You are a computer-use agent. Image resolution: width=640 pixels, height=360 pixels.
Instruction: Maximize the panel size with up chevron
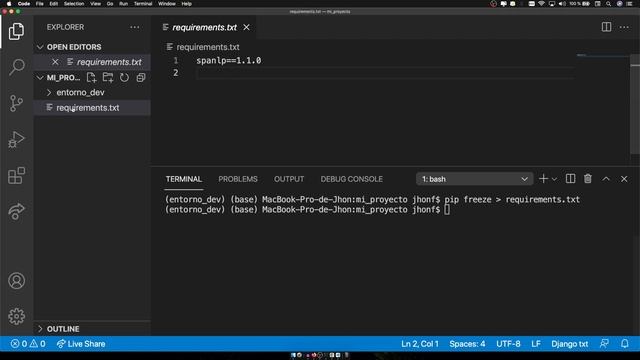pyautogui.click(x=606, y=179)
